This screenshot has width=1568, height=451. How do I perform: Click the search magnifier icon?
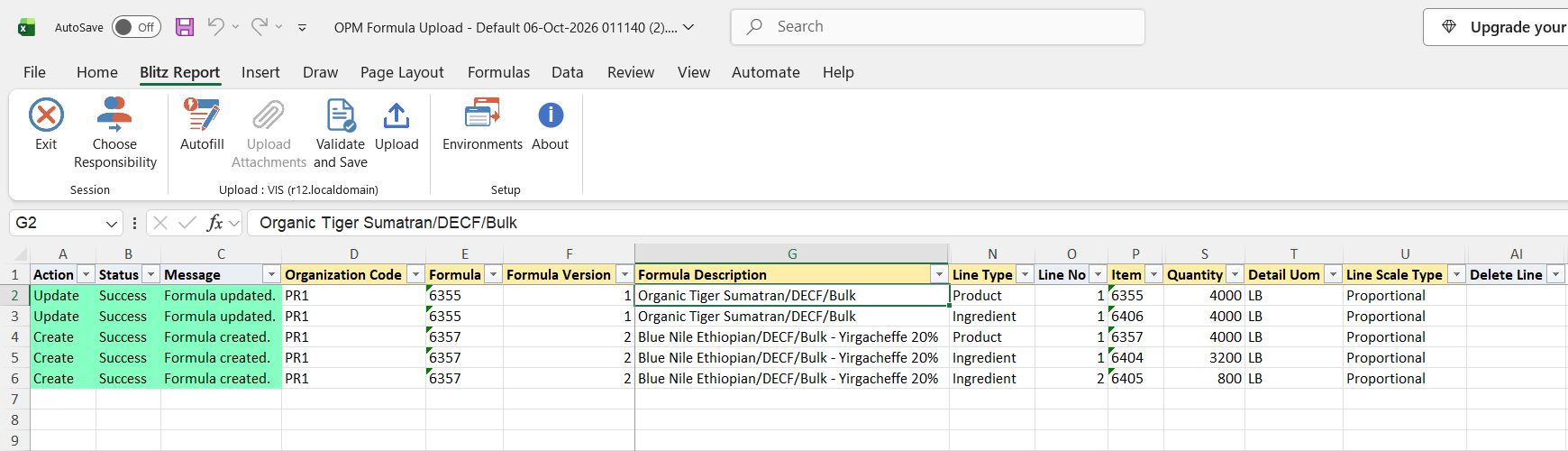755,27
